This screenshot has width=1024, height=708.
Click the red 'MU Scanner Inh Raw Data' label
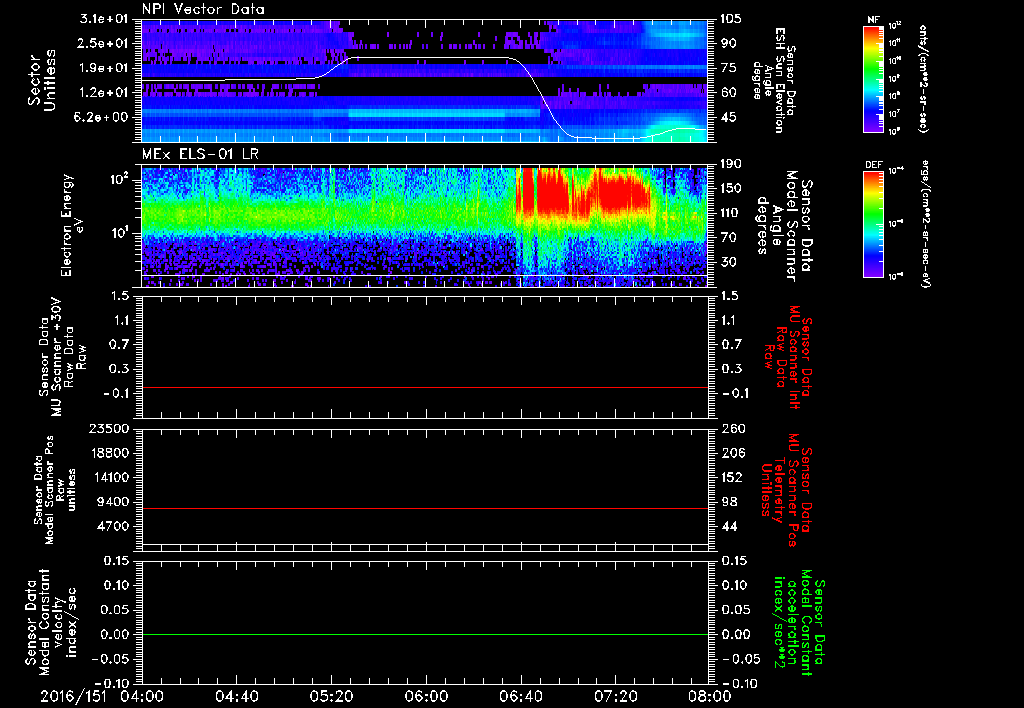[786, 357]
